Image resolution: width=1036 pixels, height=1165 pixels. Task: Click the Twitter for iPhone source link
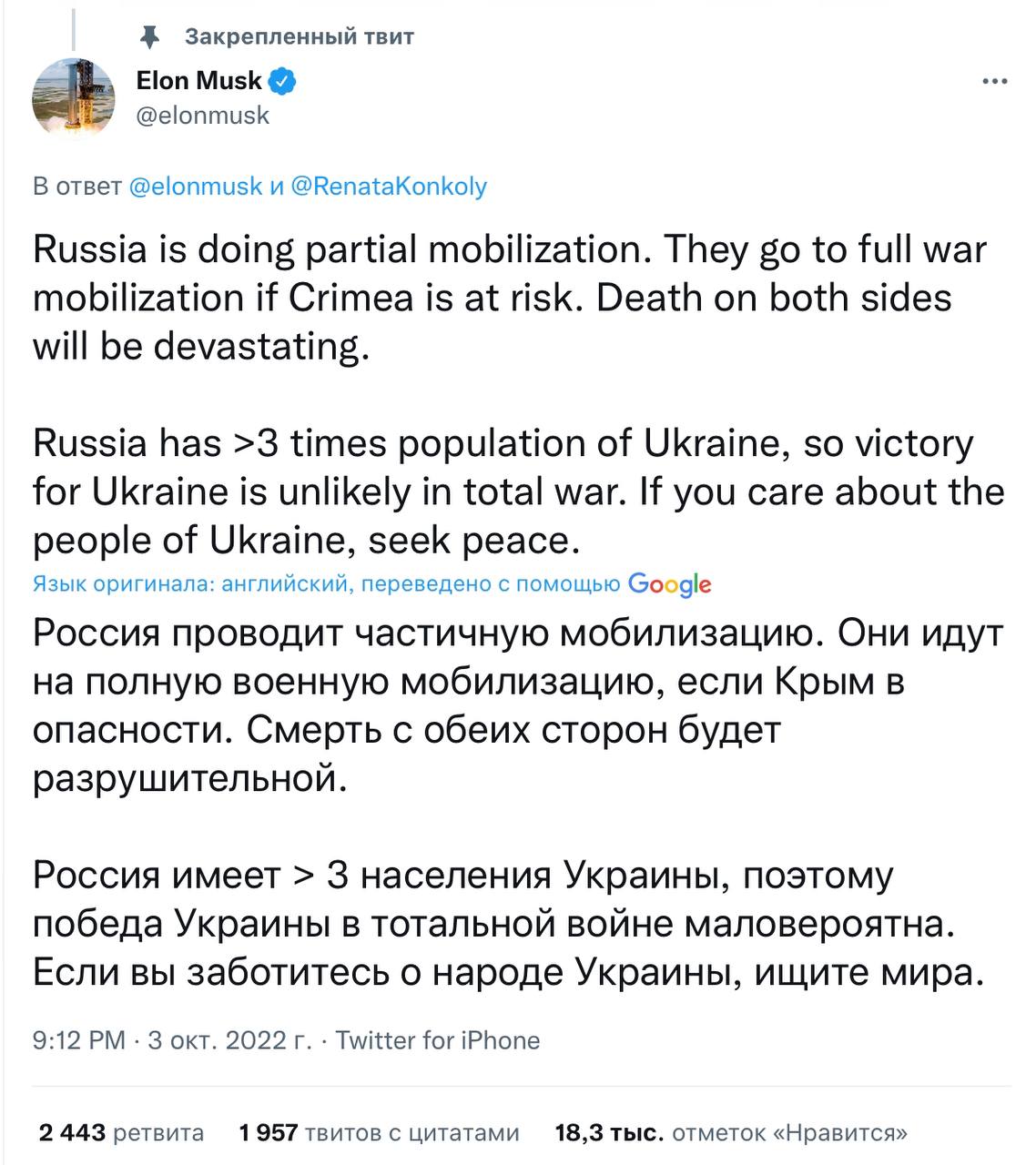[438, 1040]
